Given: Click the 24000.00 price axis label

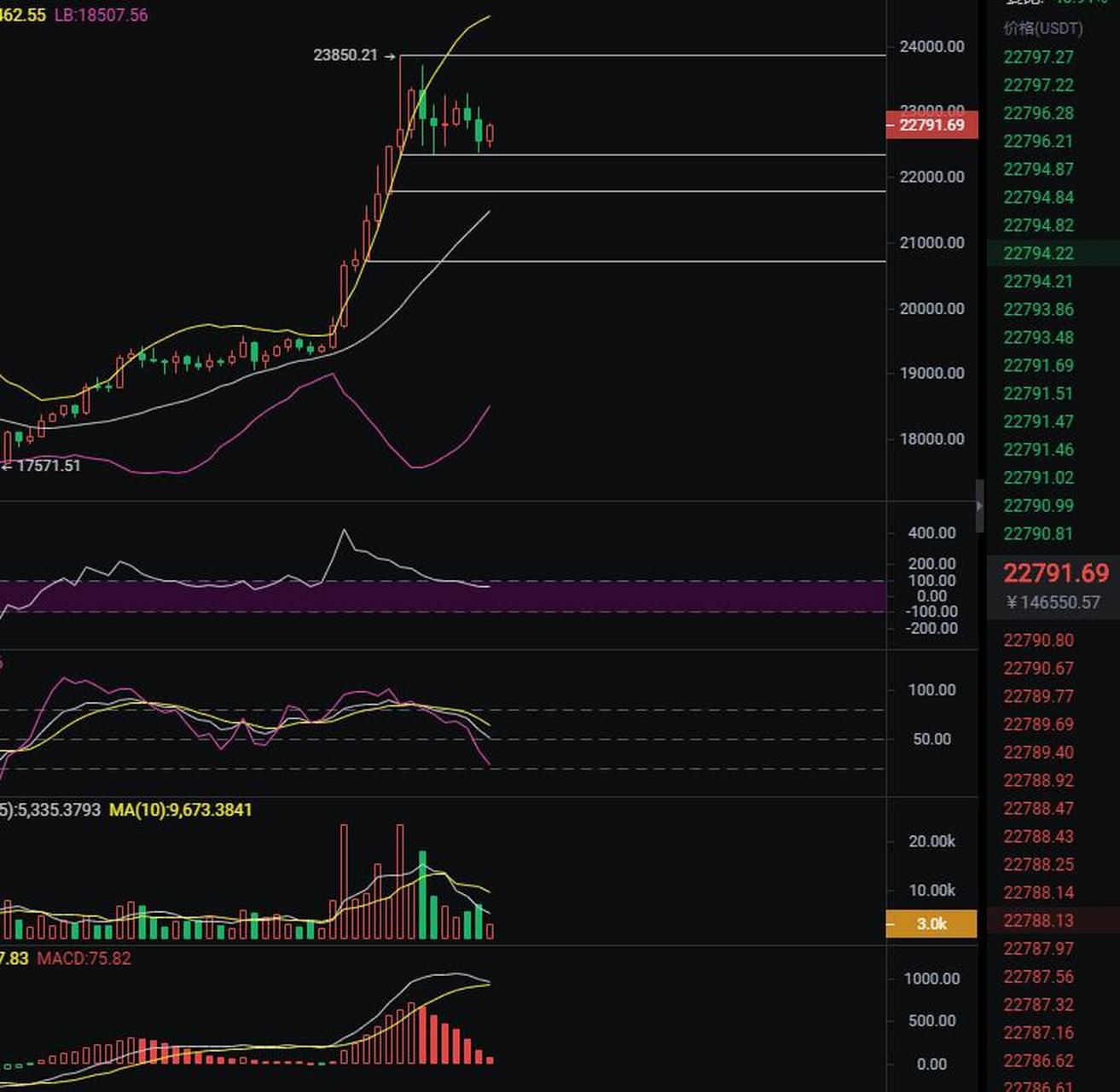Looking at the screenshot, I should click(931, 47).
